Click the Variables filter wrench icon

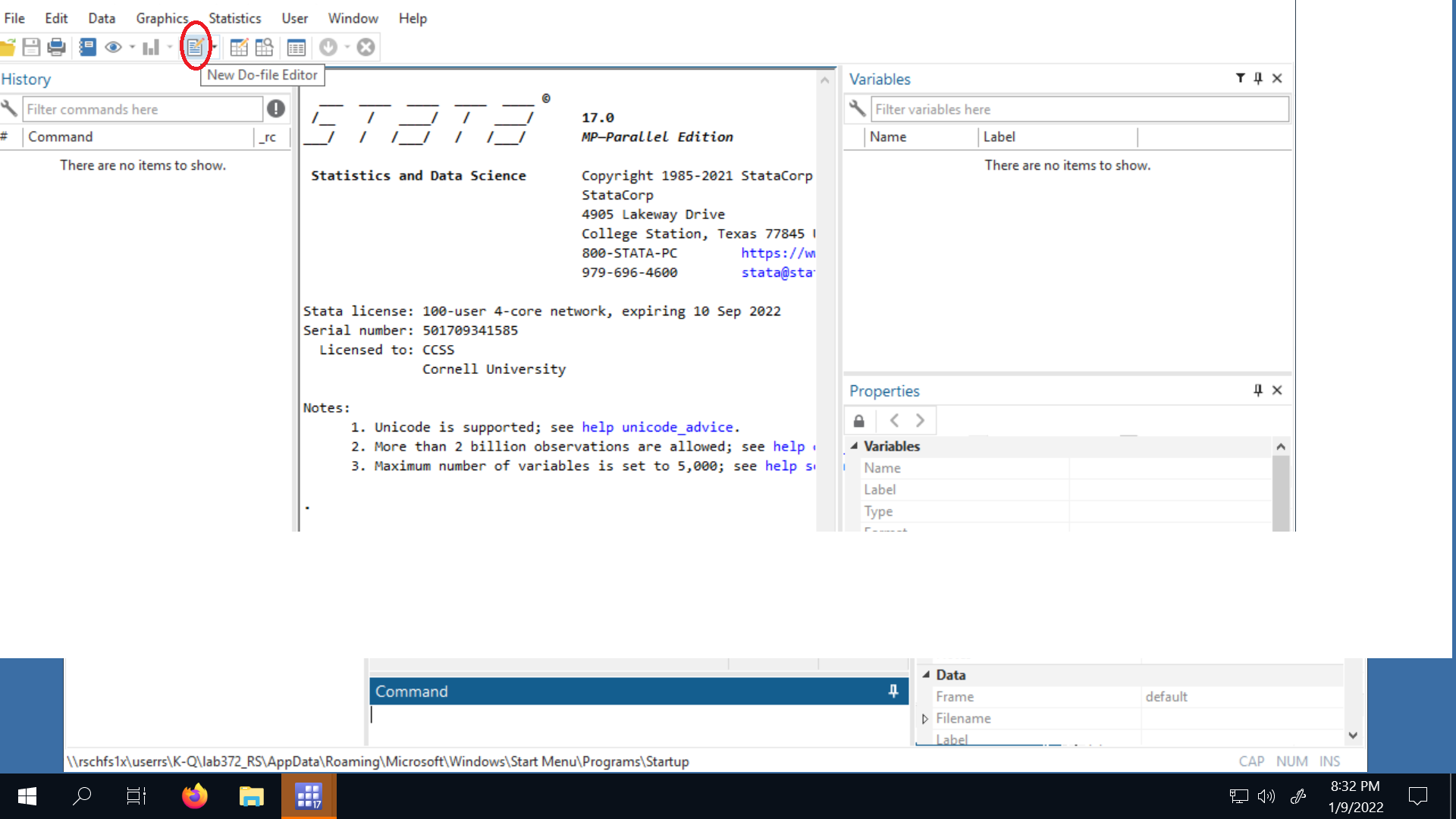coord(858,108)
